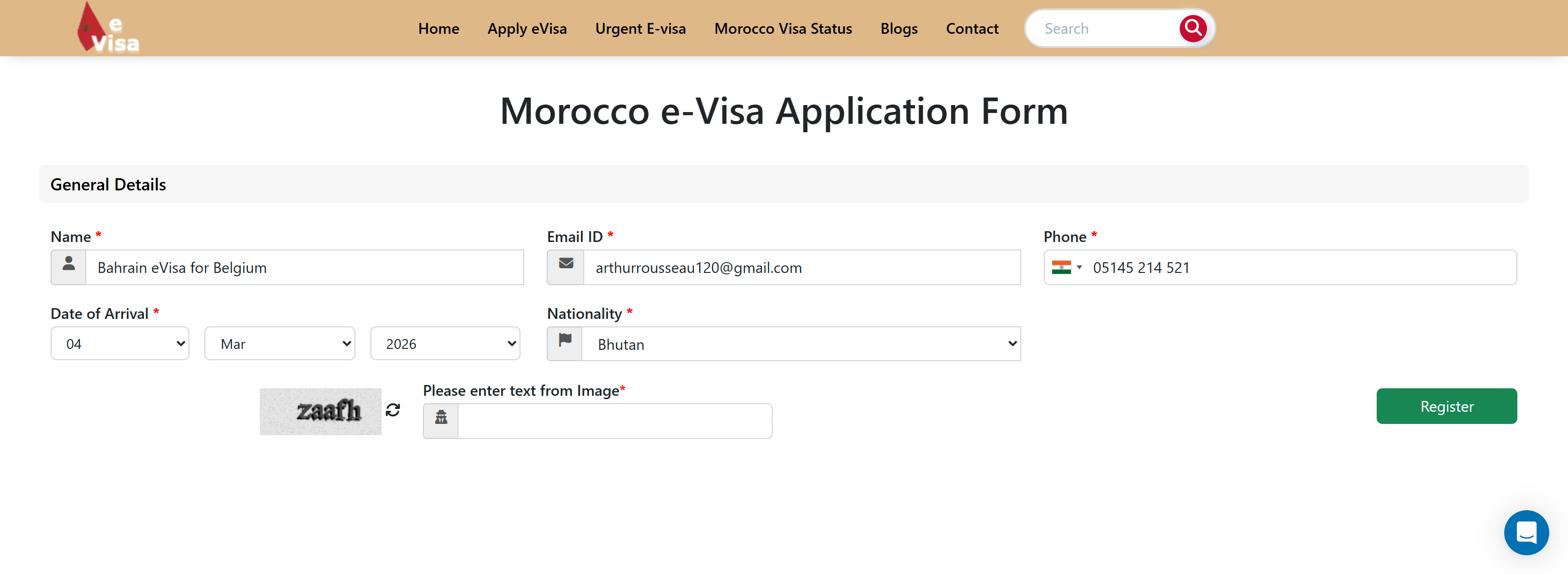Image resolution: width=1568 pixels, height=574 pixels.
Task: Click the captcha text input field
Action: [x=615, y=421]
